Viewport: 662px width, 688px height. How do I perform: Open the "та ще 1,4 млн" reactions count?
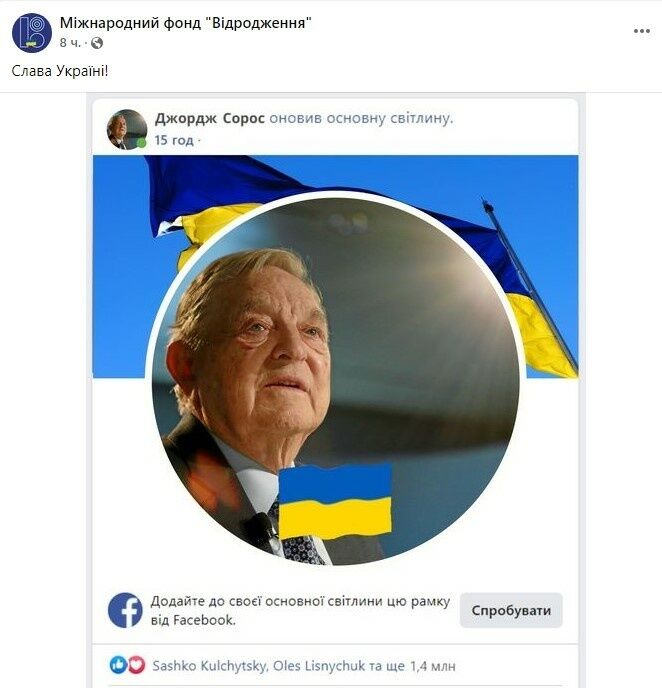click(x=412, y=666)
